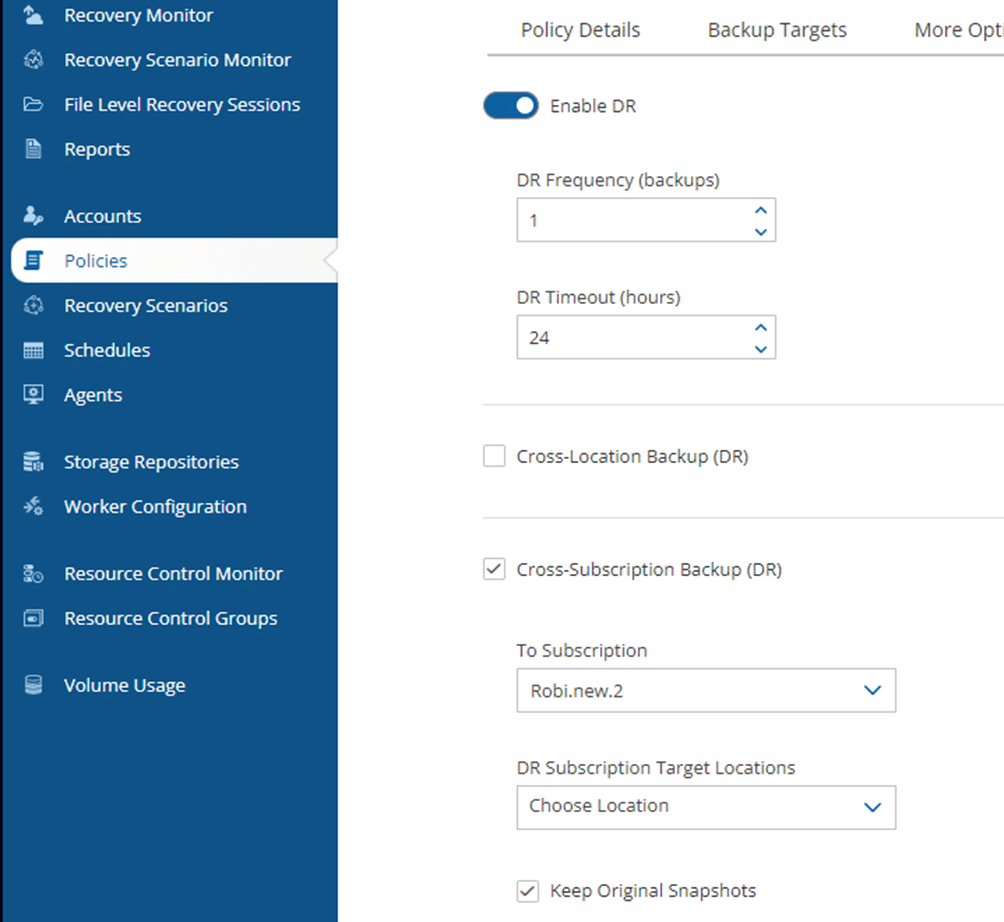Select the Recovery Scenario Monitor icon
The width and height of the screenshot is (1004, 922).
pos(32,60)
